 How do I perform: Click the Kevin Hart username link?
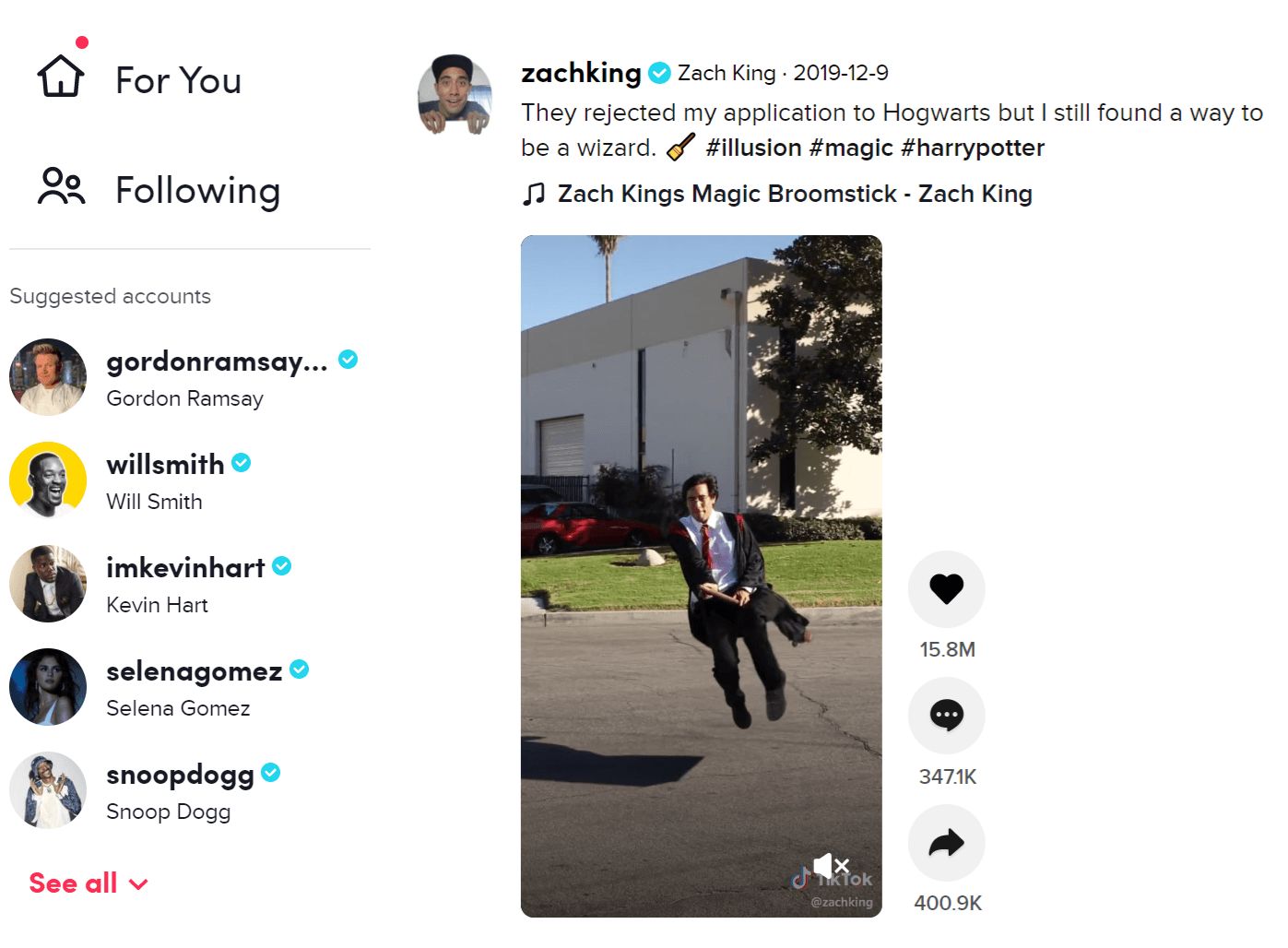tap(185, 567)
